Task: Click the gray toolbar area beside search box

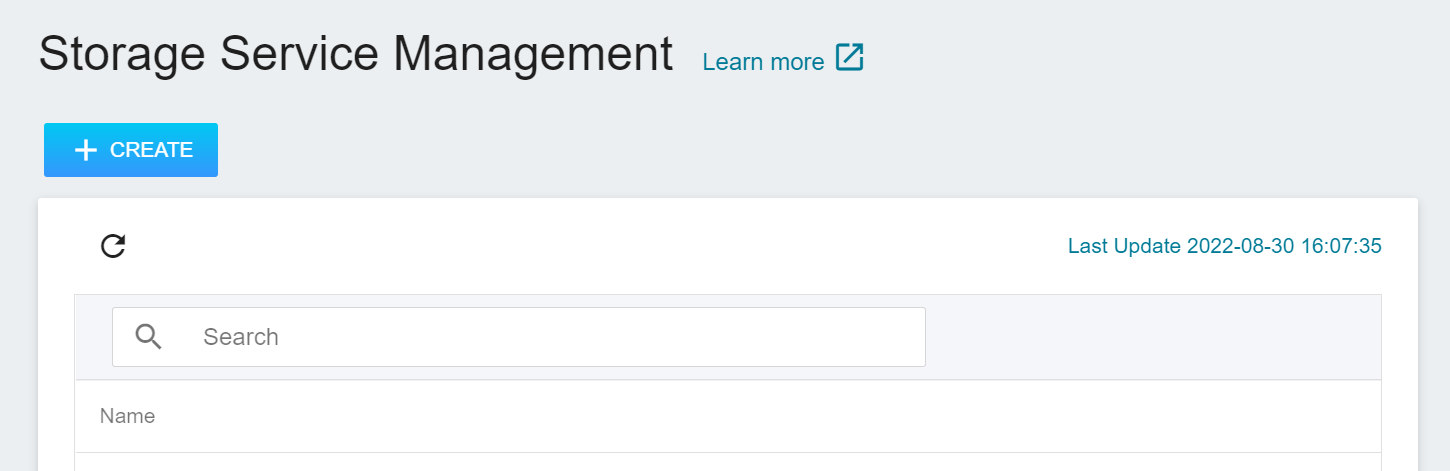Action: pos(1153,337)
